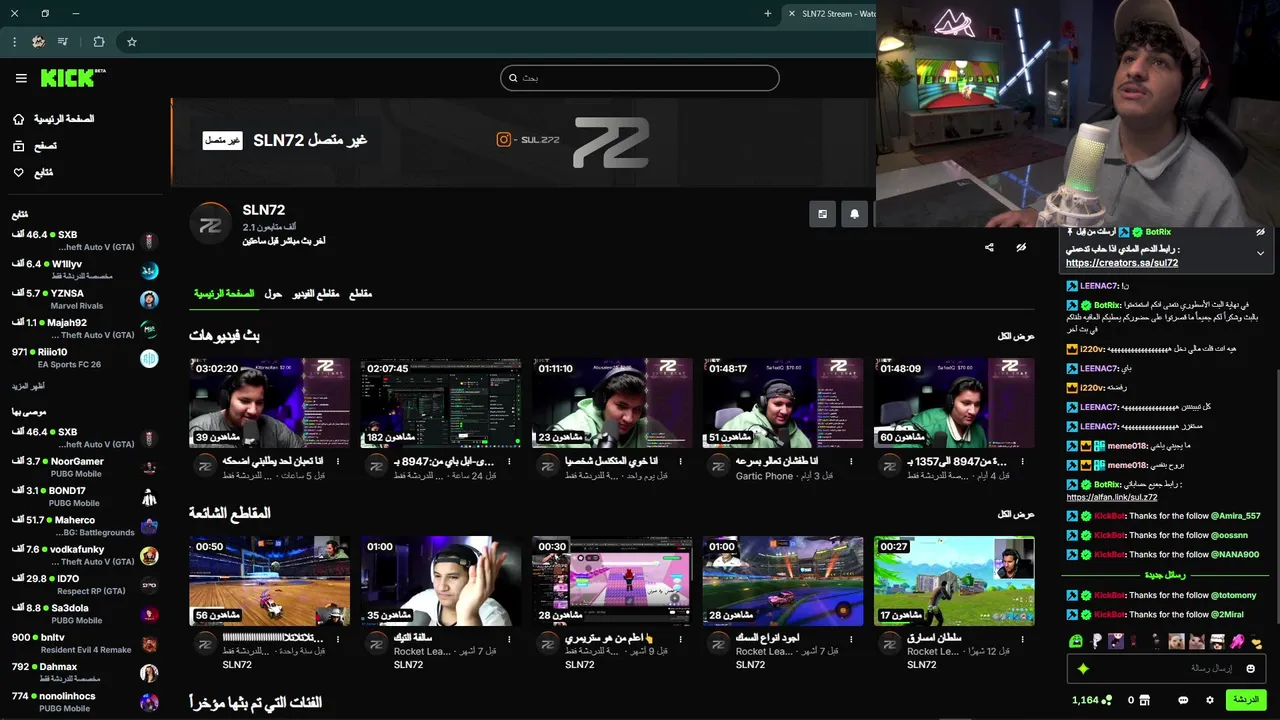Open the 03:02:20 stream video thumbnail
The height and width of the screenshot is (720, 1280).
[x=270, y=402]
